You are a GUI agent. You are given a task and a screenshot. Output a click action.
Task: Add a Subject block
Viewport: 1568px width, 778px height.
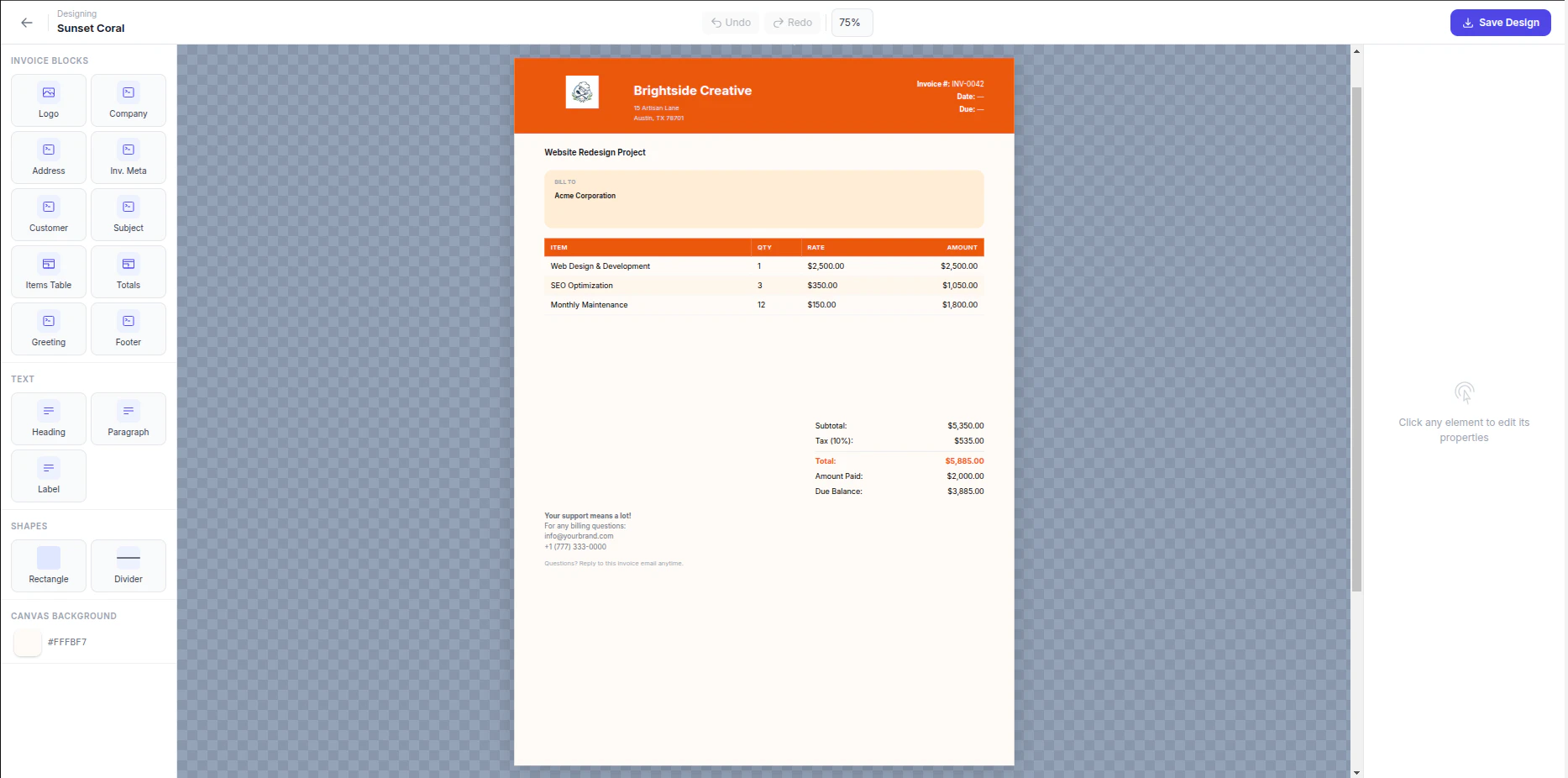click(x=128, y=215)
